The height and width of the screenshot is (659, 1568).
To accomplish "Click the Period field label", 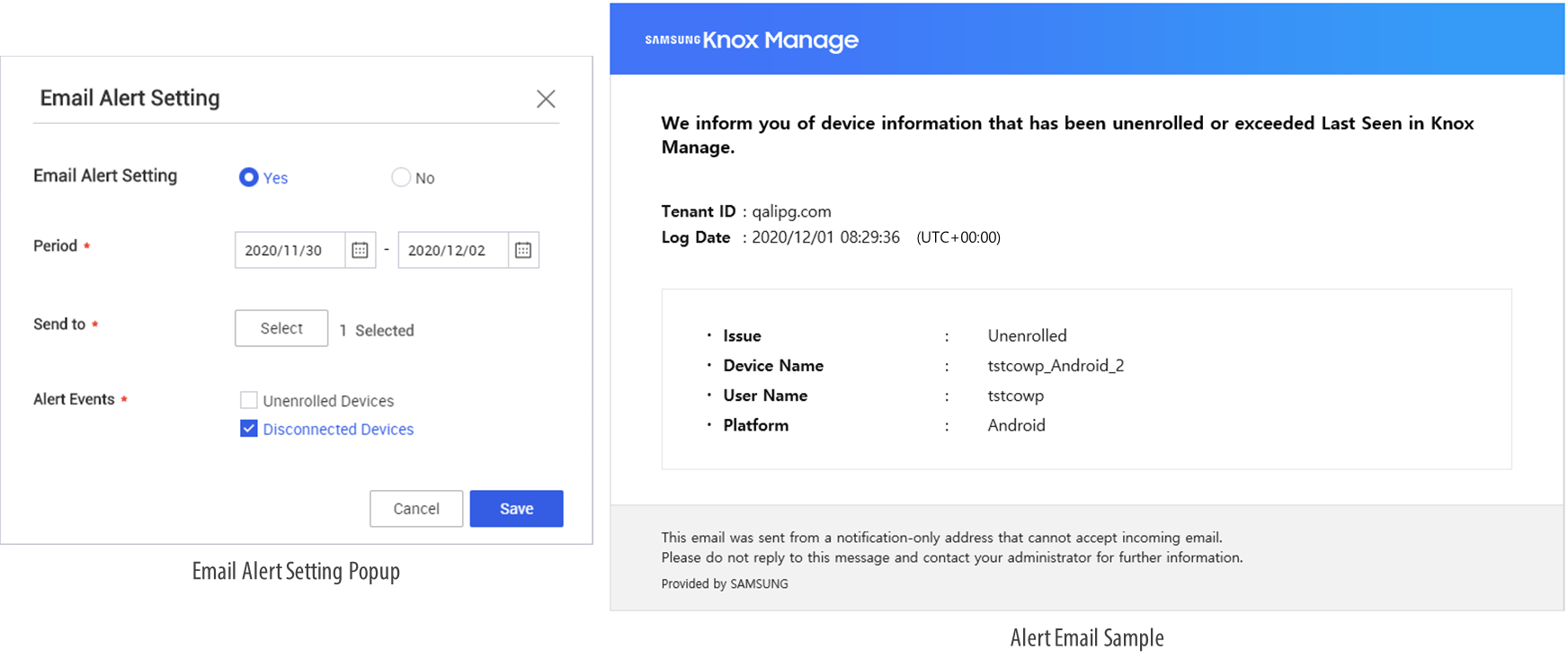I will click(x=55, y=245).
